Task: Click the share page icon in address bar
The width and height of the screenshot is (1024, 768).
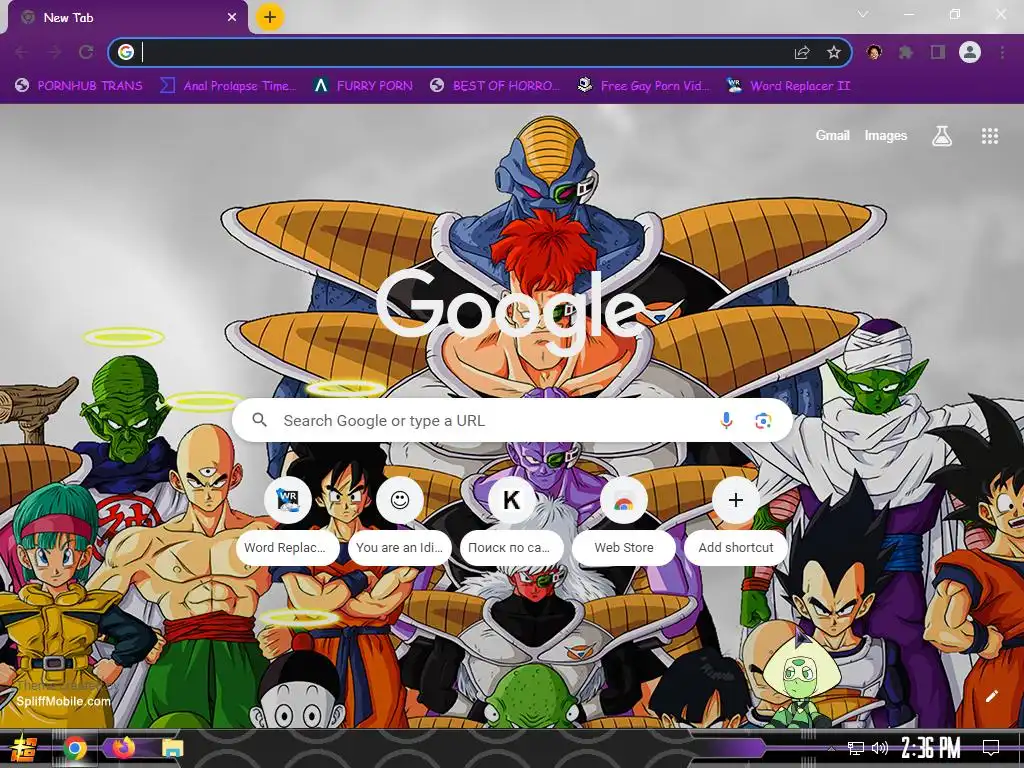Action: [802, 53]
